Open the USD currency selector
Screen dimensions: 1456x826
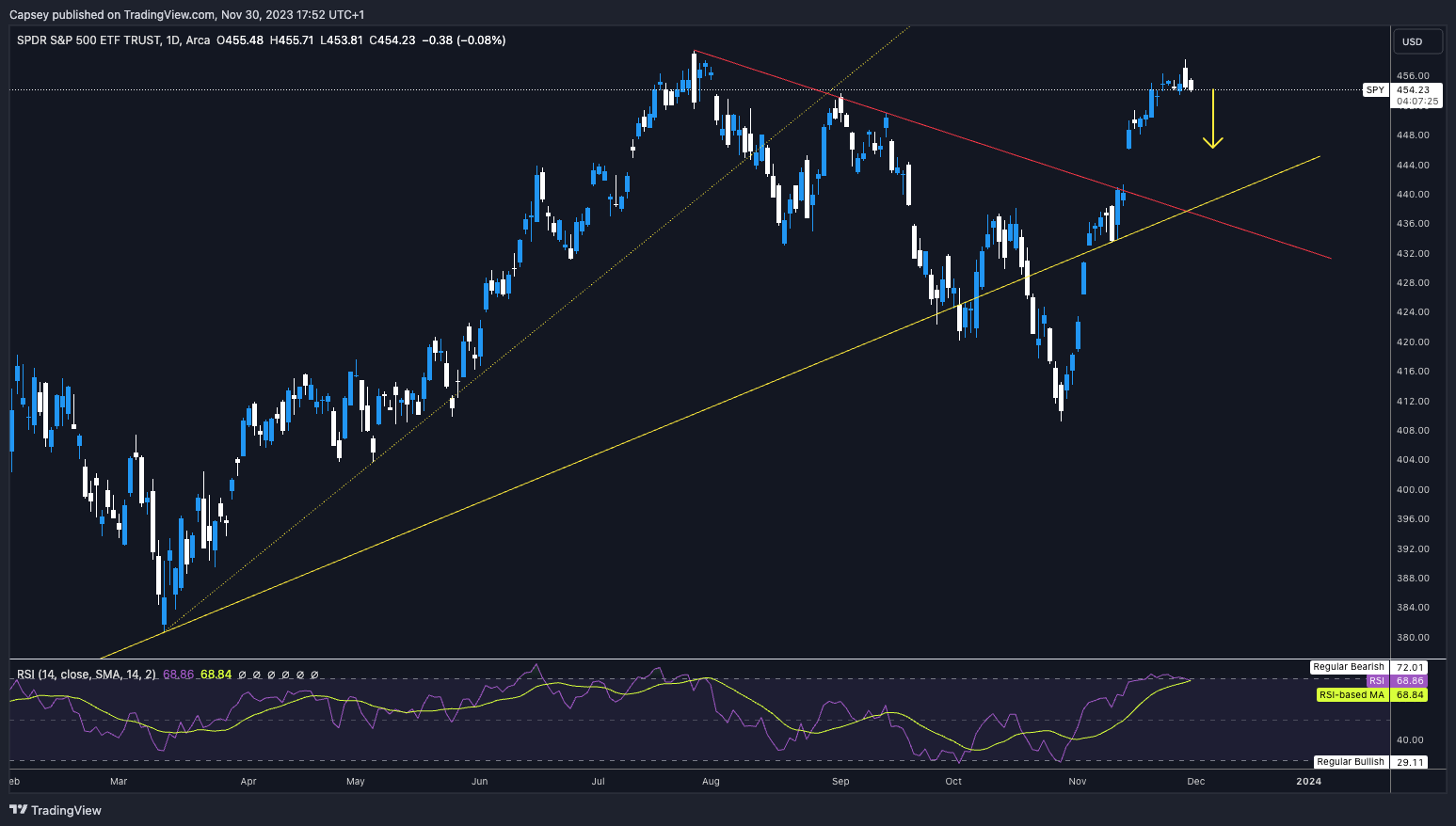(1413, 41)
